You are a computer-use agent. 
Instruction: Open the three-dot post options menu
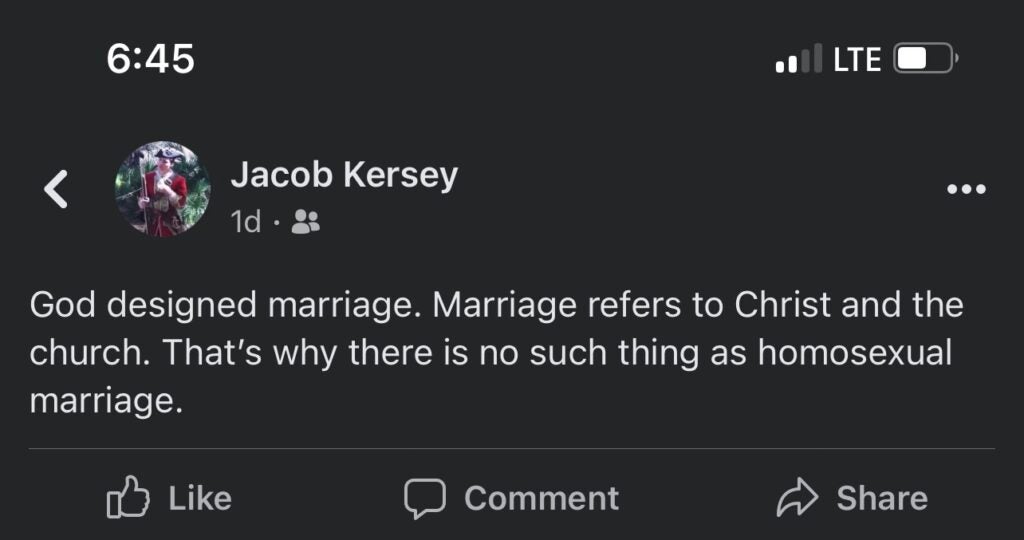tap(966, 189)
